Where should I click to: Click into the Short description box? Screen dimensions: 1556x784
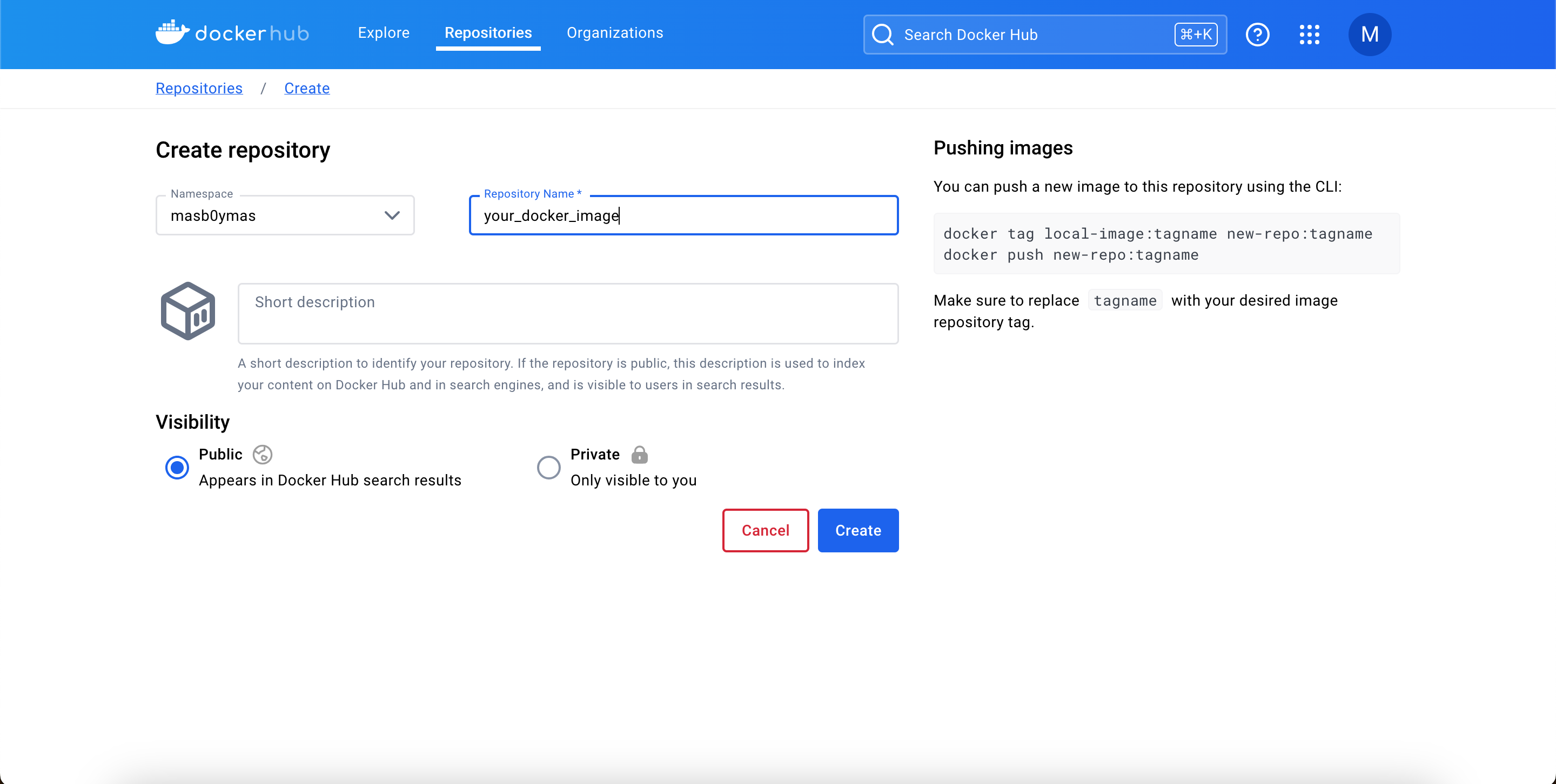(x=568, y=314)
